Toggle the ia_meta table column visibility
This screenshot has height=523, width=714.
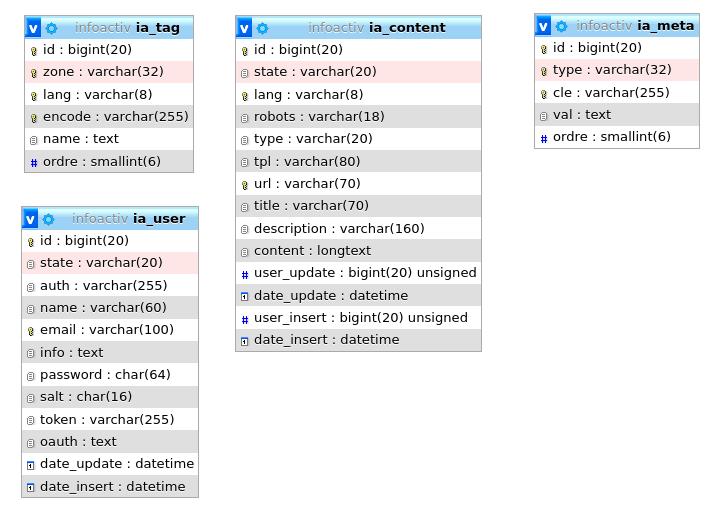pos(543,26)
